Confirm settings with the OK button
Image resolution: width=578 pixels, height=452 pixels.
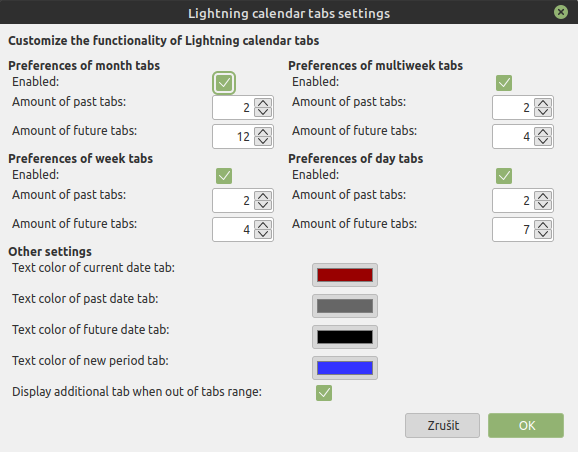point(526,425)
